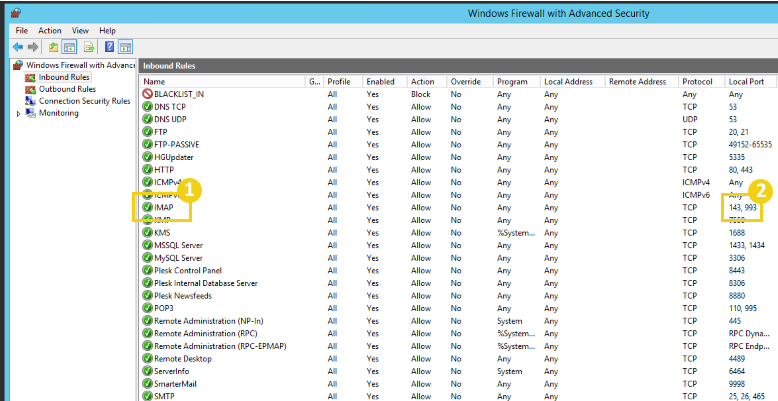Click green check icon of MySQL Server rule
The height and width of the screenshot is (401, 778).
(x=147, y=258)
